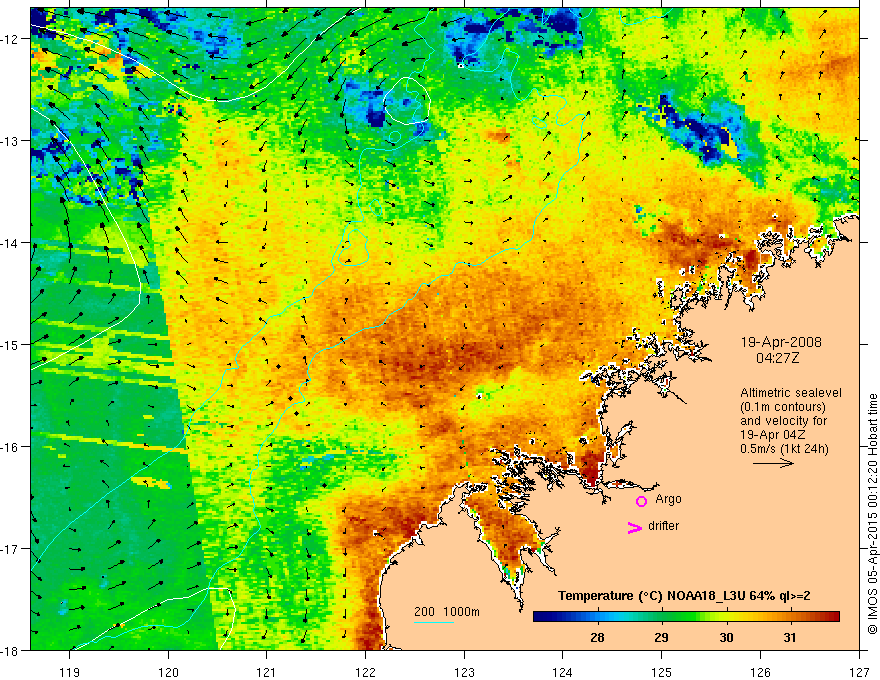Image resolution: width=880 pixels, height=680 pixels.
Task: Click the 'Argo' legend label
Action: (668, 499)
